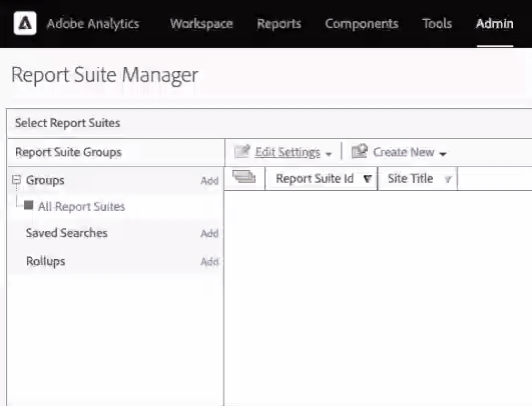
Task: Click the Select Report Suites heading
Action: 68,123
